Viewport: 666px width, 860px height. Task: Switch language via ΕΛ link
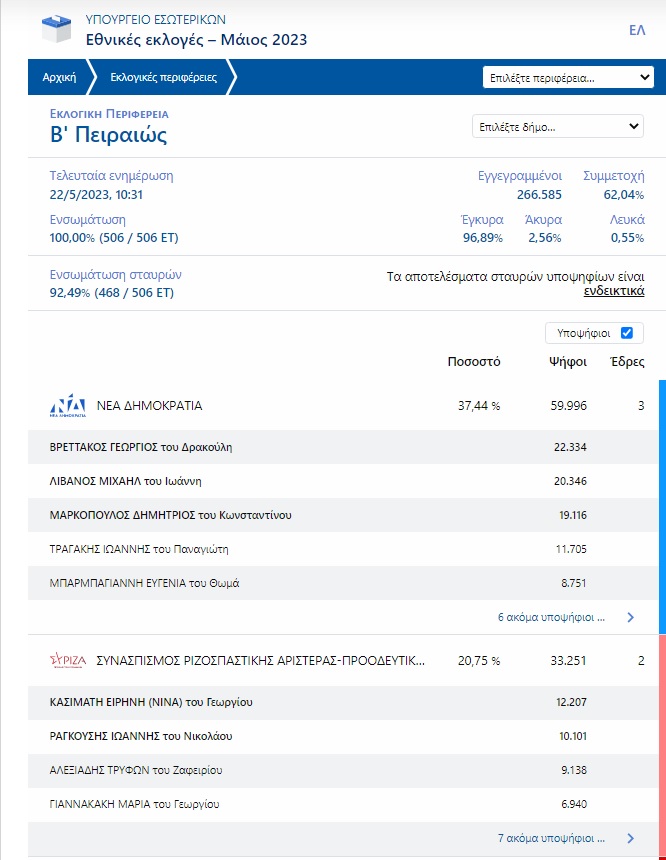(x=636, y=30)
